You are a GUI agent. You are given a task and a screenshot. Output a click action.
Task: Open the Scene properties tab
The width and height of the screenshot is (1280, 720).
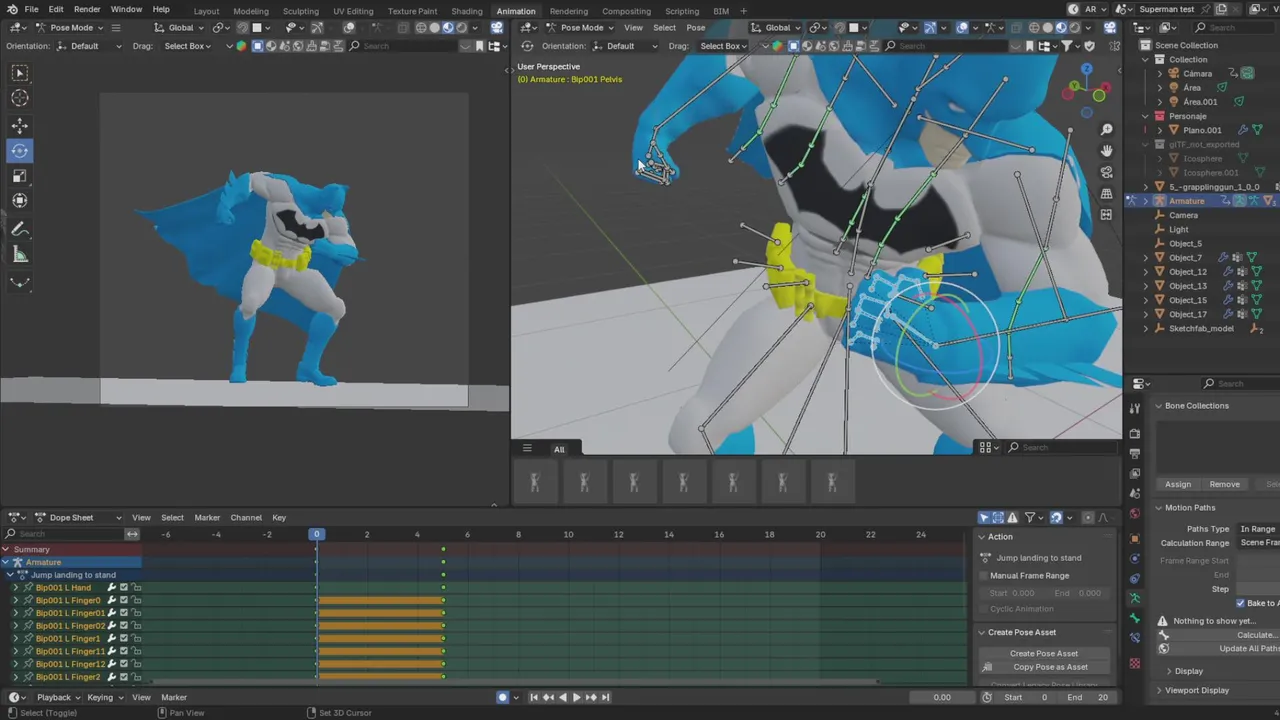pyautogui.click(x=1134, y=494)
